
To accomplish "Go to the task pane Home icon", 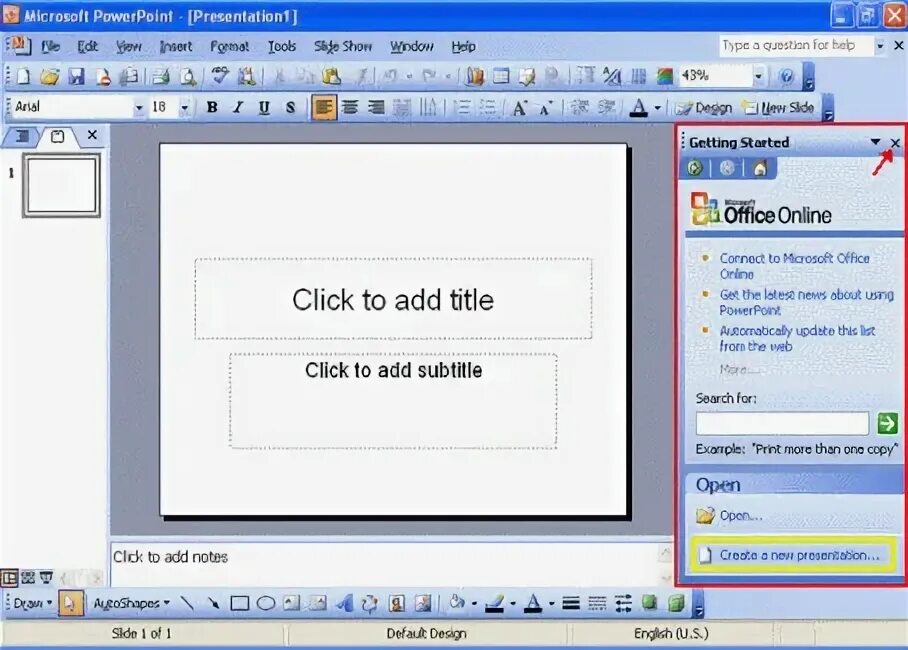I will click(x=760, y=169).
